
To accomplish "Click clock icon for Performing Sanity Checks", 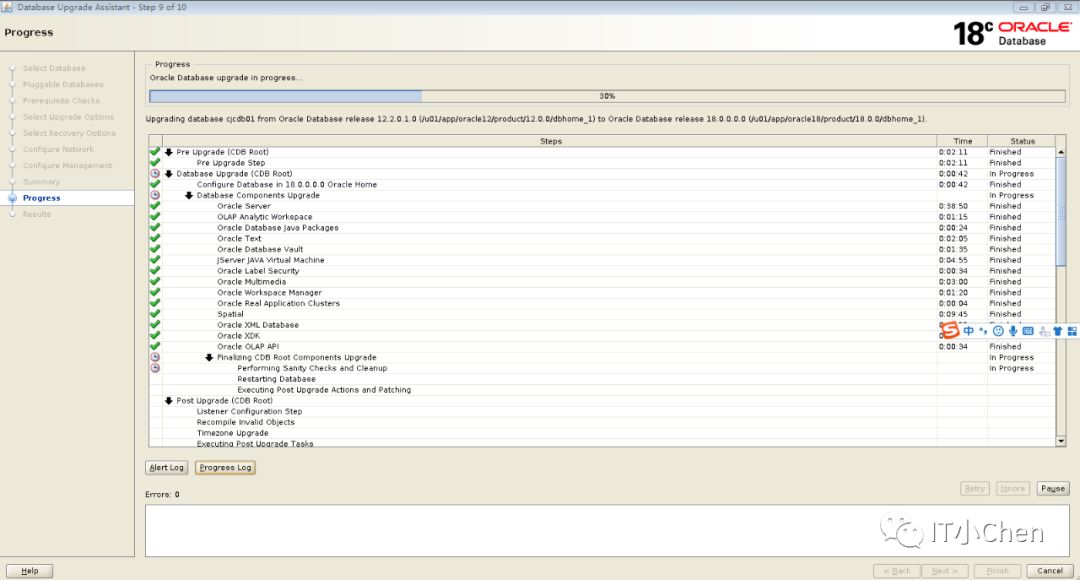I will tap(155, 368).
